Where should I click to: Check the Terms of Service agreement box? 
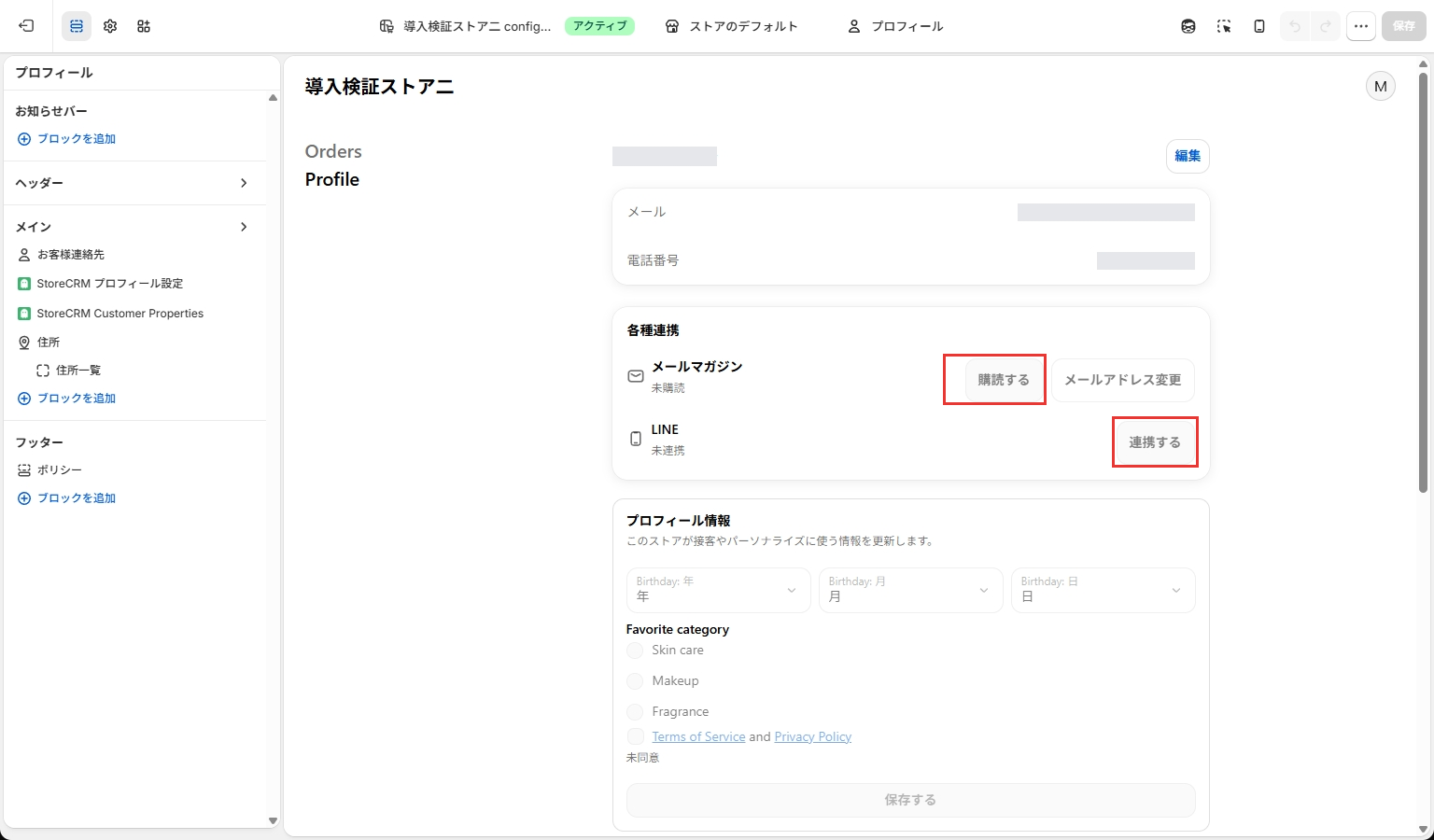(635, 736)
